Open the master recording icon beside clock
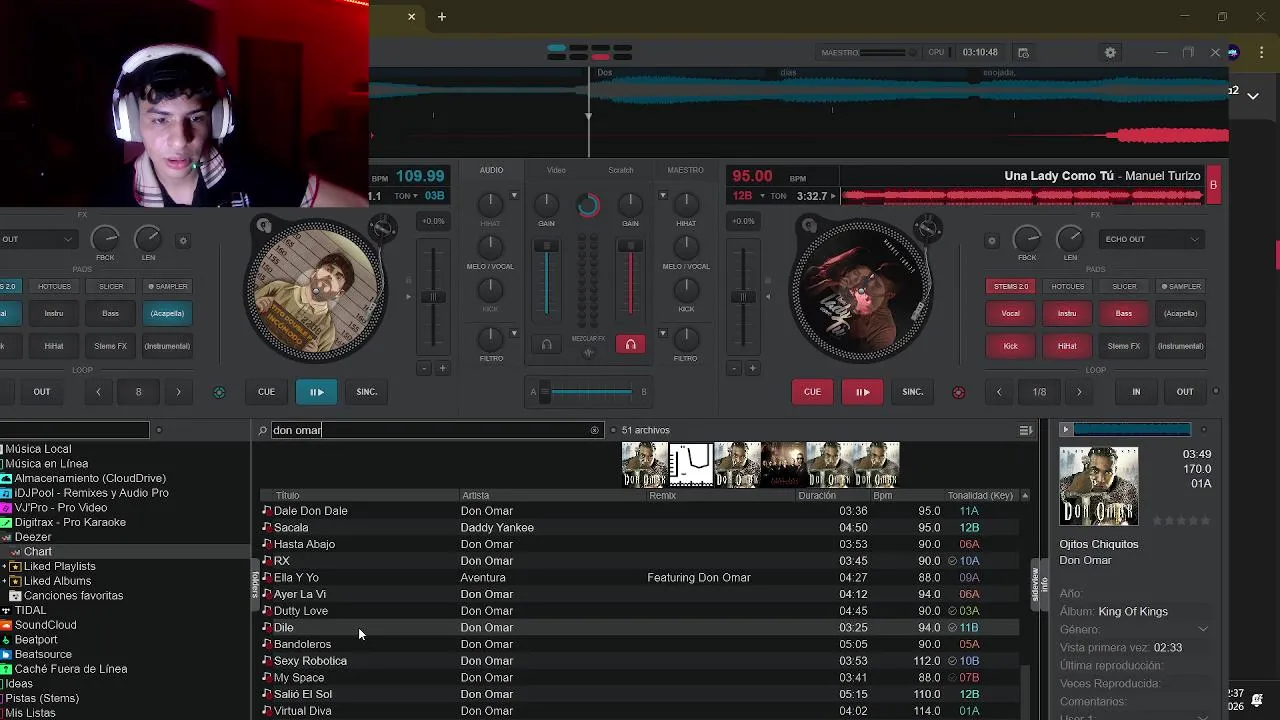1280x720 pixels. tap(1023, 53)
